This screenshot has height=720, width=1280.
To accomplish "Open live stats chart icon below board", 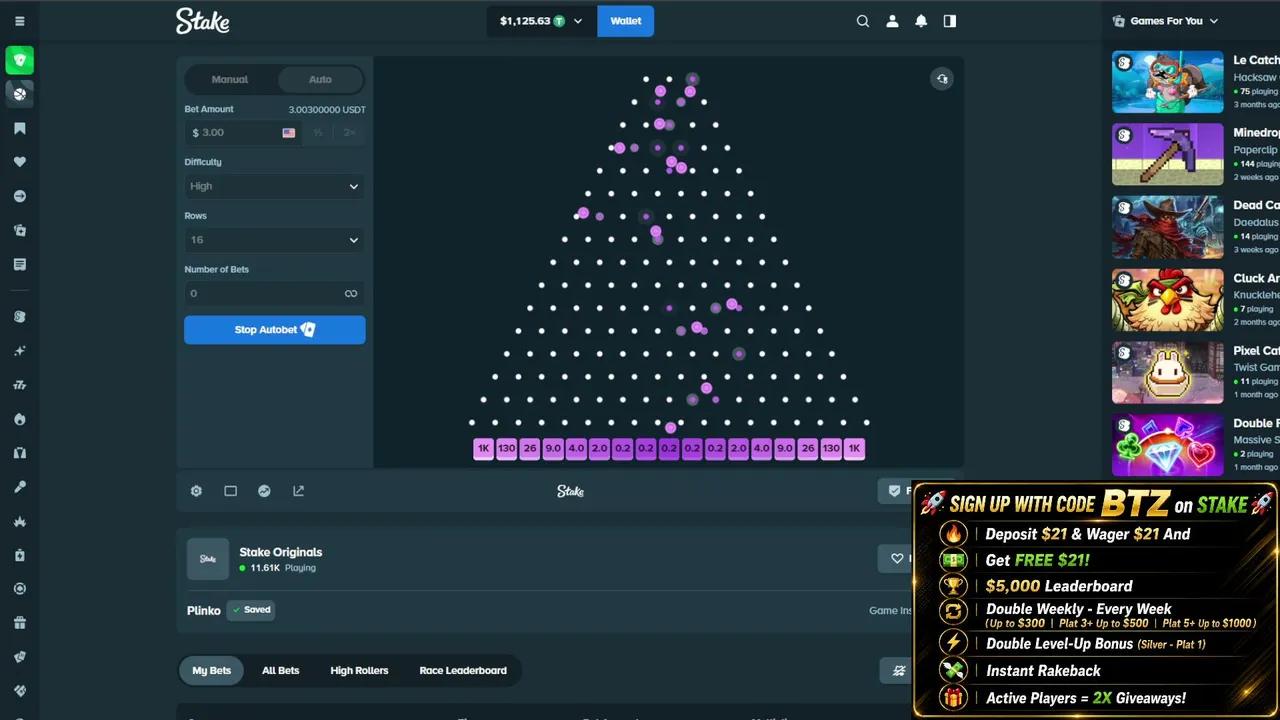I will click(264, 491).
